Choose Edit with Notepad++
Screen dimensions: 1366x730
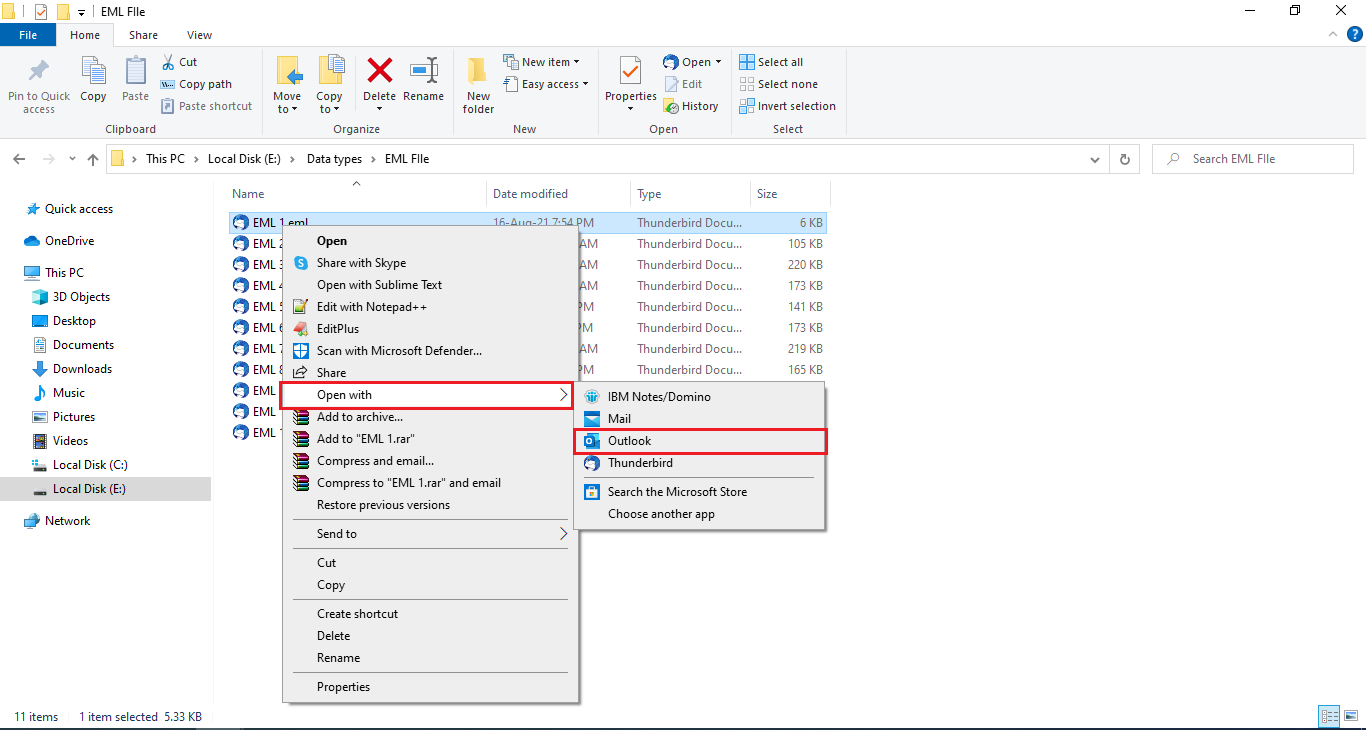pos(431,307)
